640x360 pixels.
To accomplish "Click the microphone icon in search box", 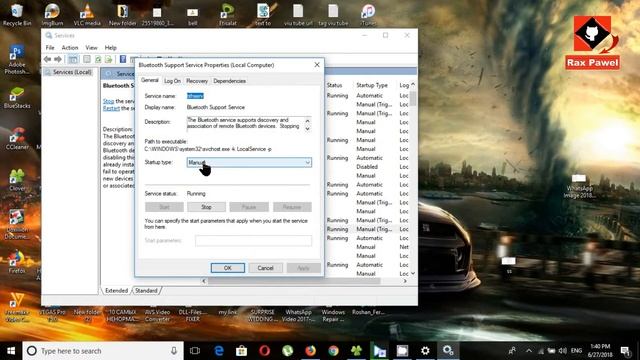I will tap(174, 351).
